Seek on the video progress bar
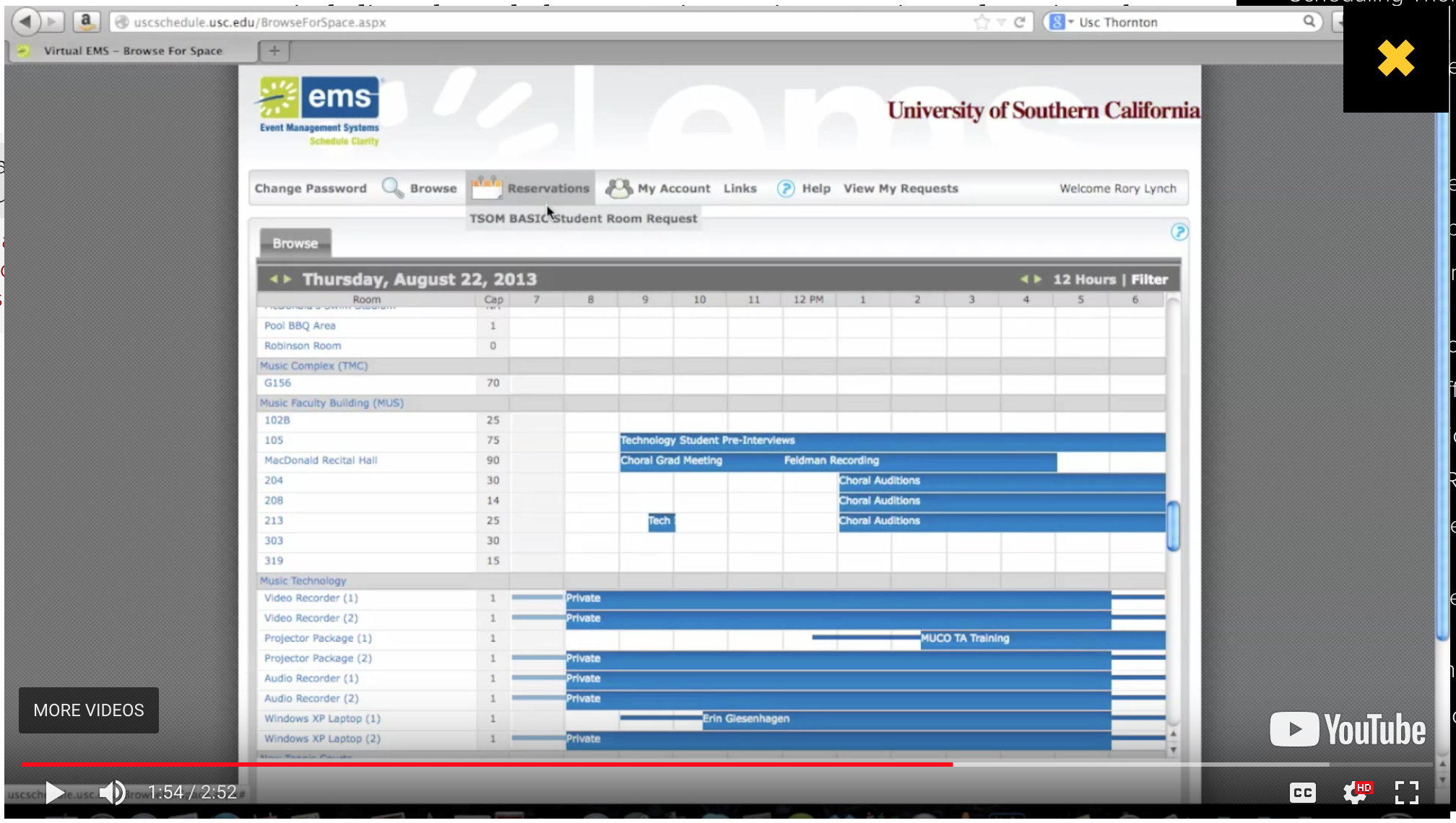The image size is (1456, 823). pos(726,764)
